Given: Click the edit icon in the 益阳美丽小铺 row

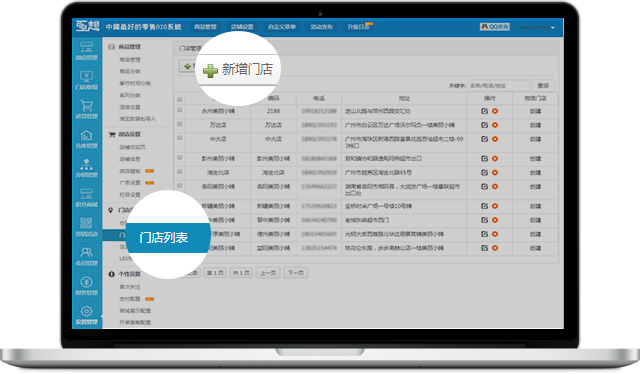Looking at the screenshot, I should click(x=484, y=248).
